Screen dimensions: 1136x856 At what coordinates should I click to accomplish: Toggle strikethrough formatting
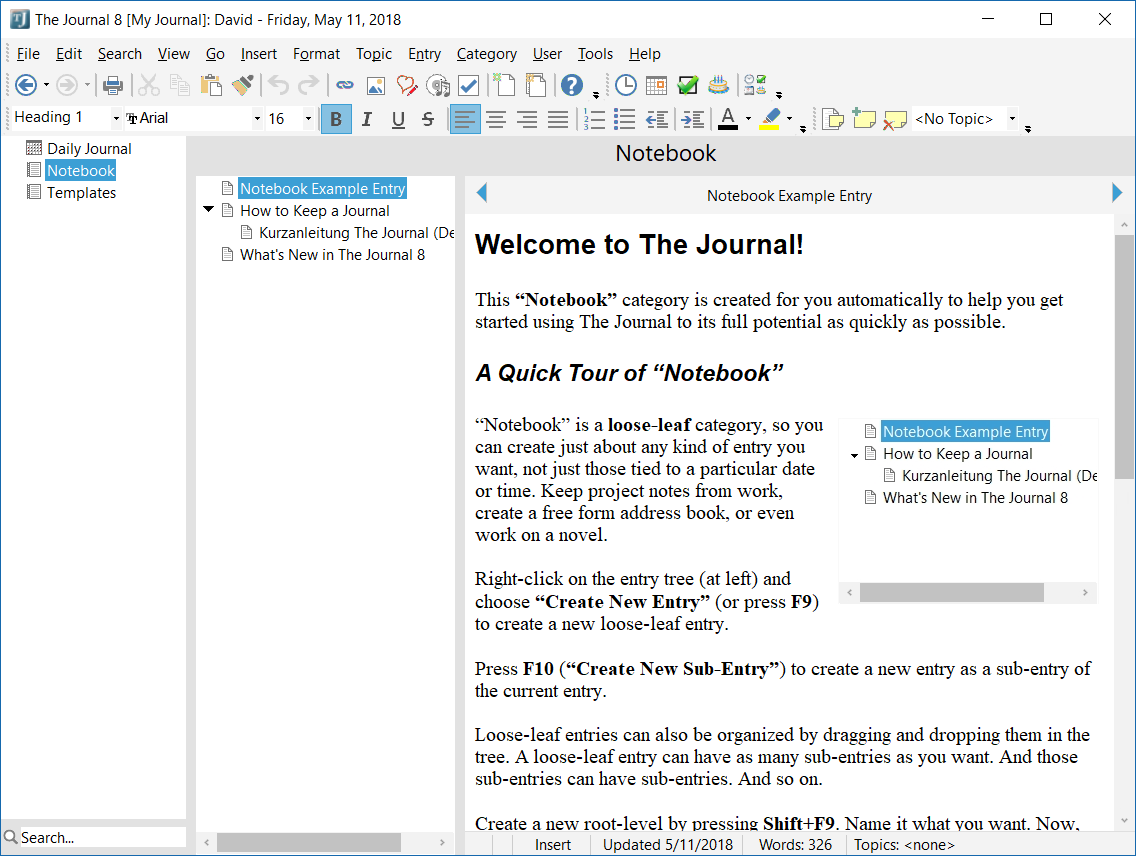[428, 119]
